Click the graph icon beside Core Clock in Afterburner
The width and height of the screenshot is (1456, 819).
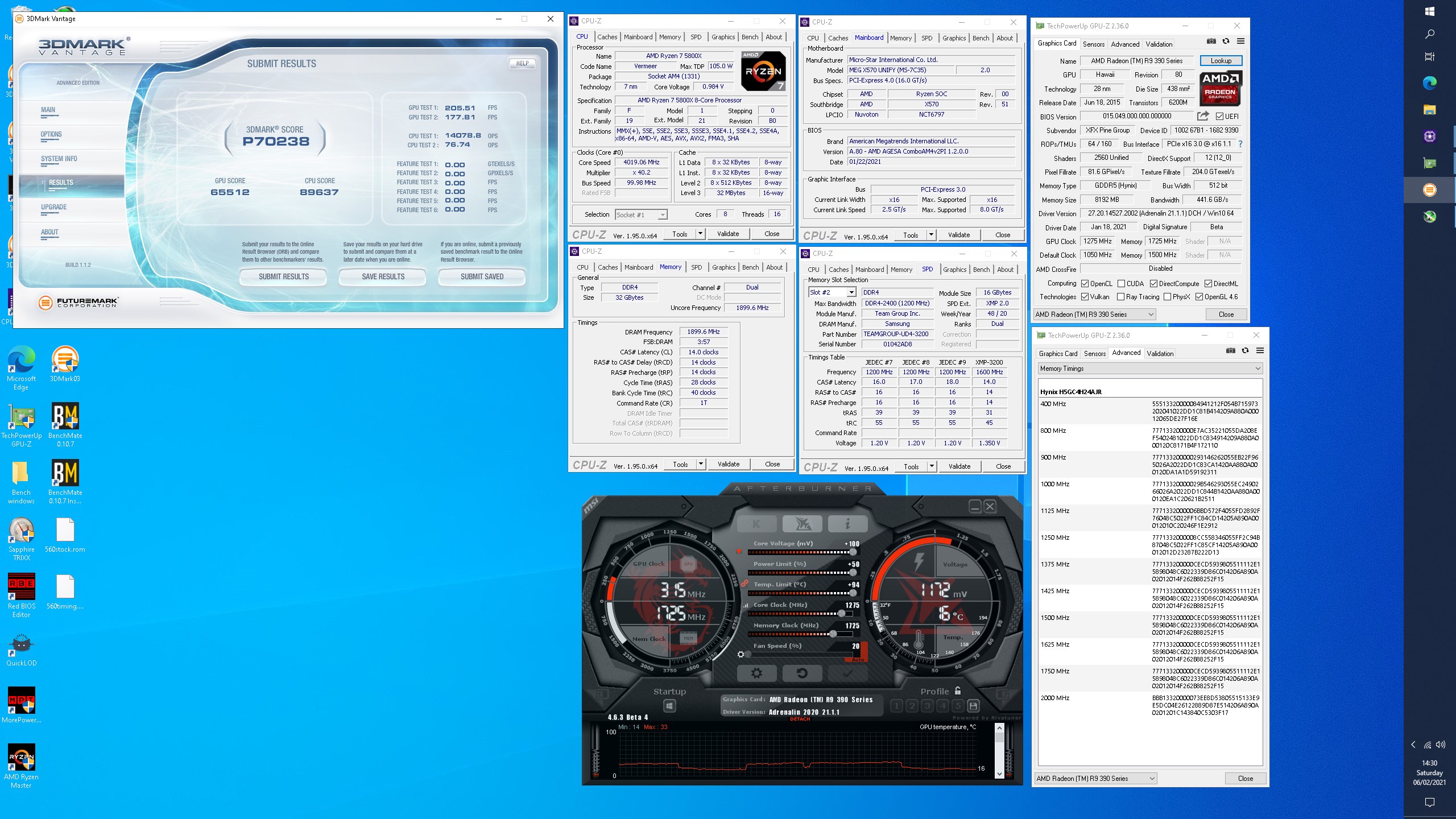point(746,606)
